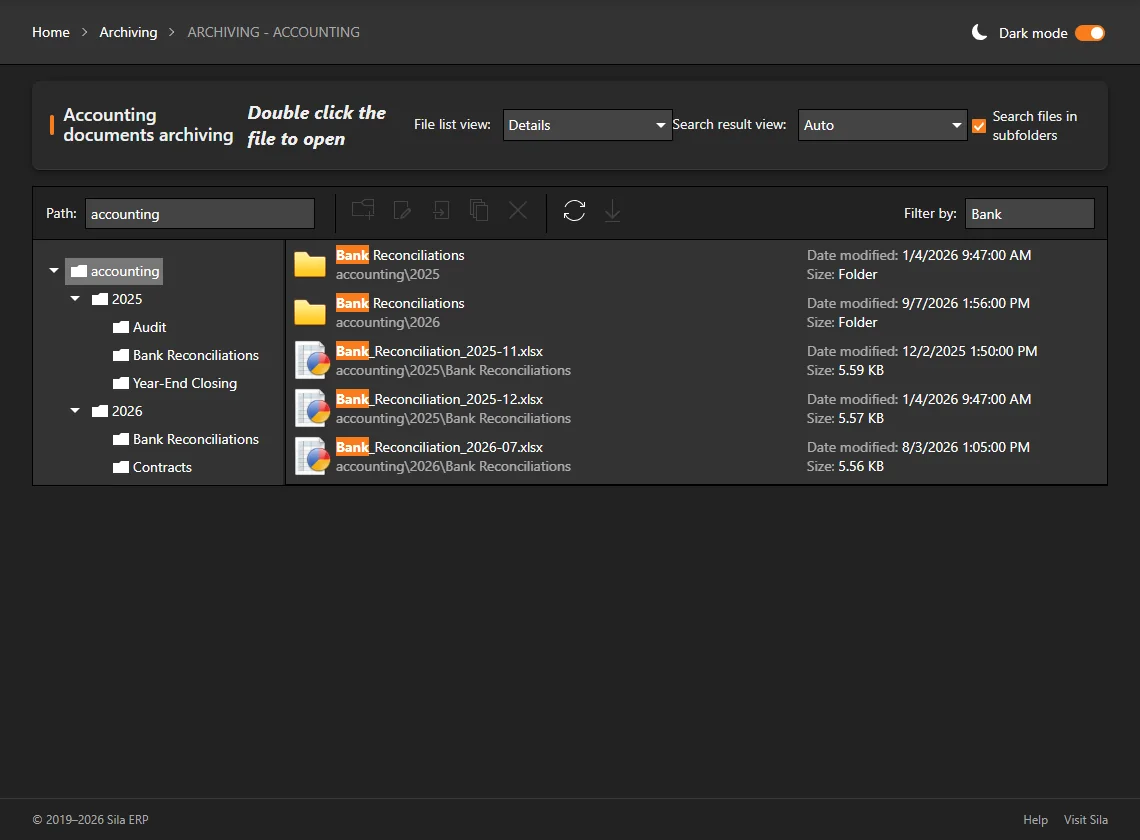Click the moon icon beside Dark mode

(979, 32)
